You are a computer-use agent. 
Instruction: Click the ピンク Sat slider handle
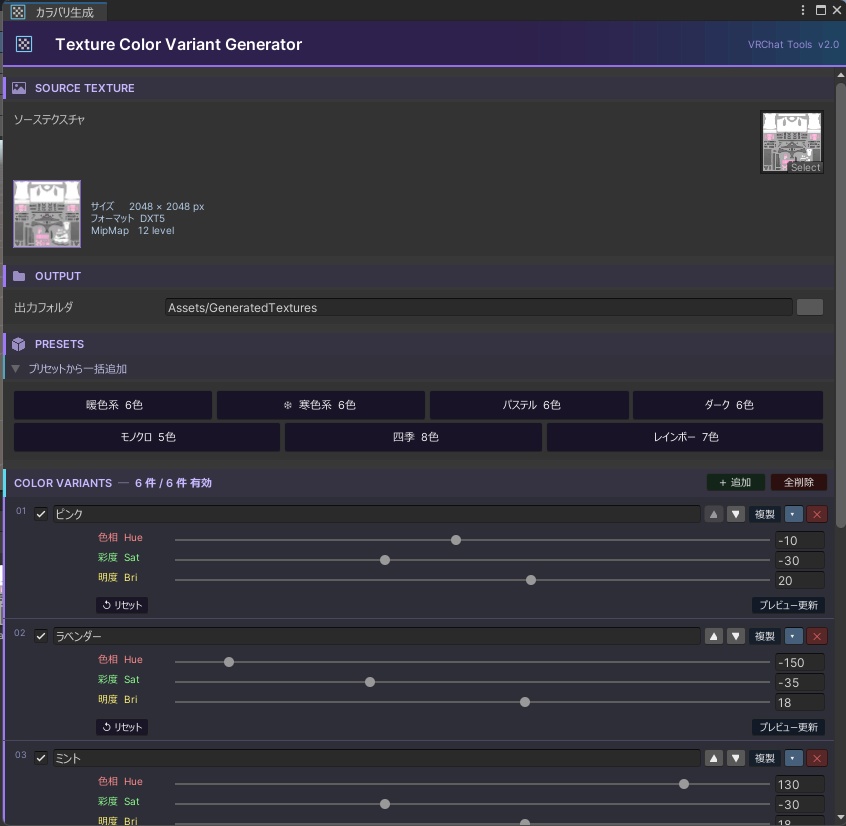(x=385, y=560)
